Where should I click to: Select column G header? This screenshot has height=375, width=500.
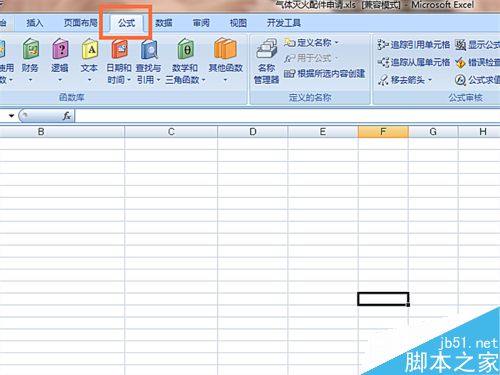(433, 132)
